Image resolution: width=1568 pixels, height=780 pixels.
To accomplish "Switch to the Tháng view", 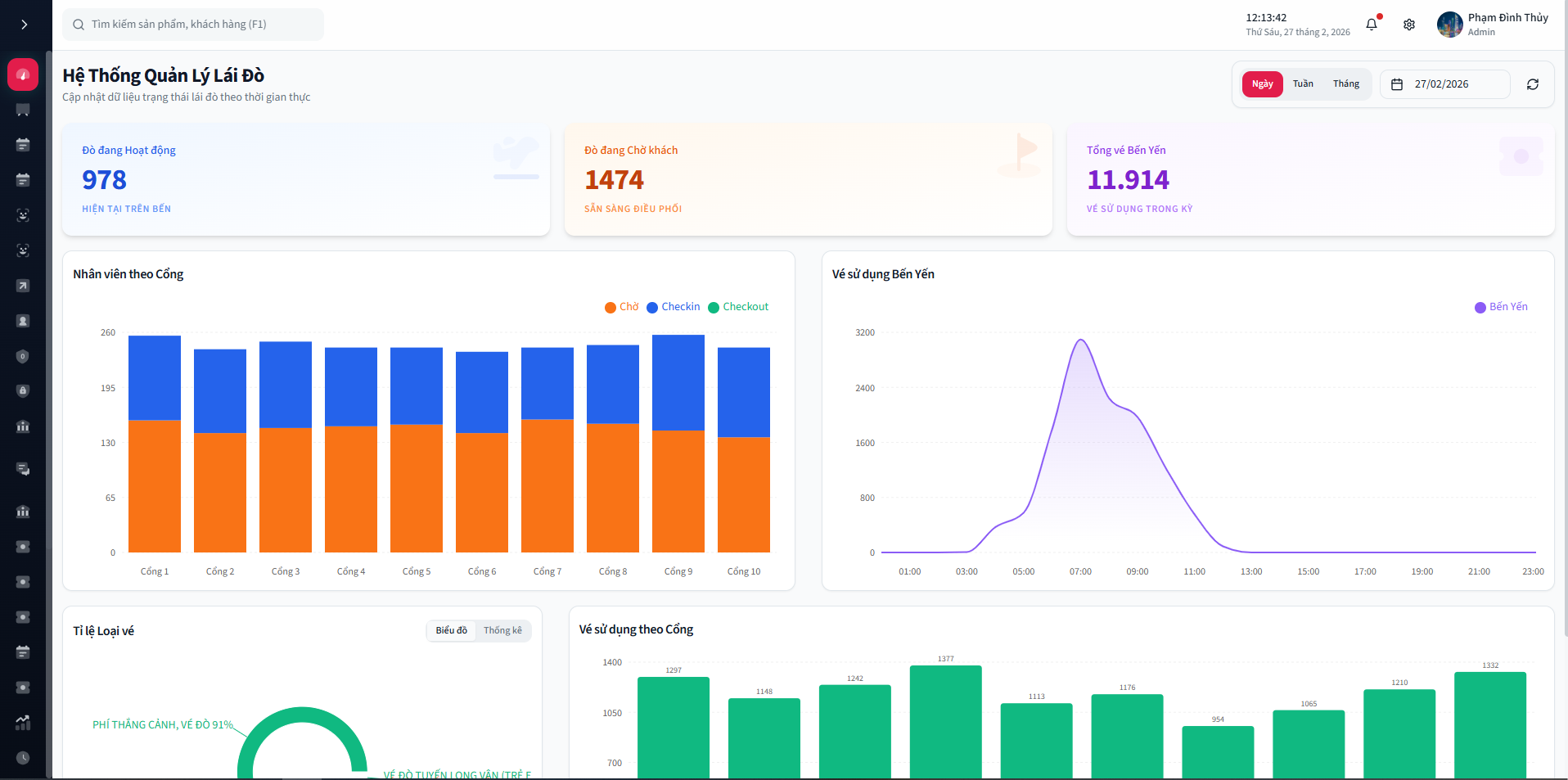I will point(1345,83).
